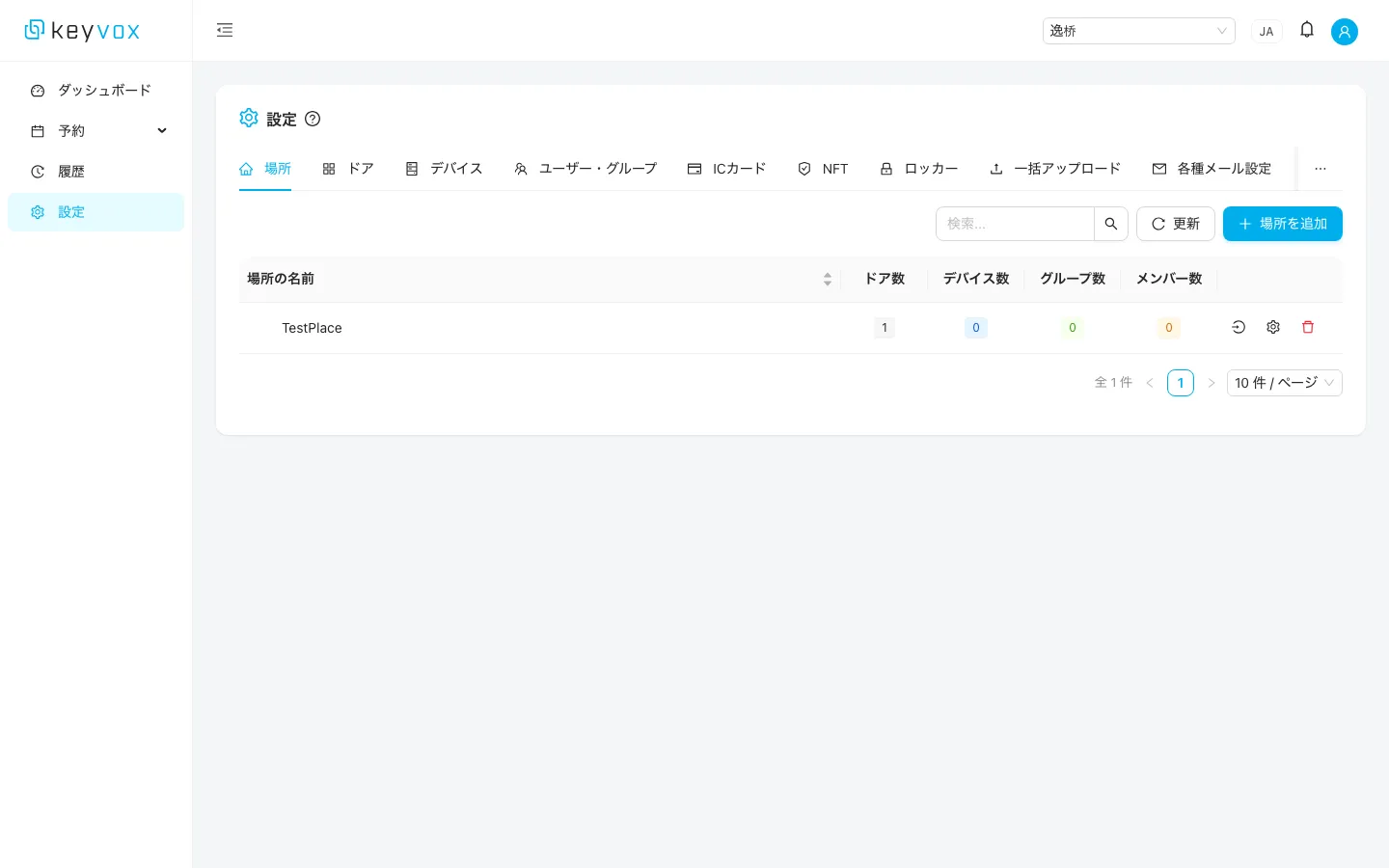Click the KEYVOX logo

click(82, 30)
